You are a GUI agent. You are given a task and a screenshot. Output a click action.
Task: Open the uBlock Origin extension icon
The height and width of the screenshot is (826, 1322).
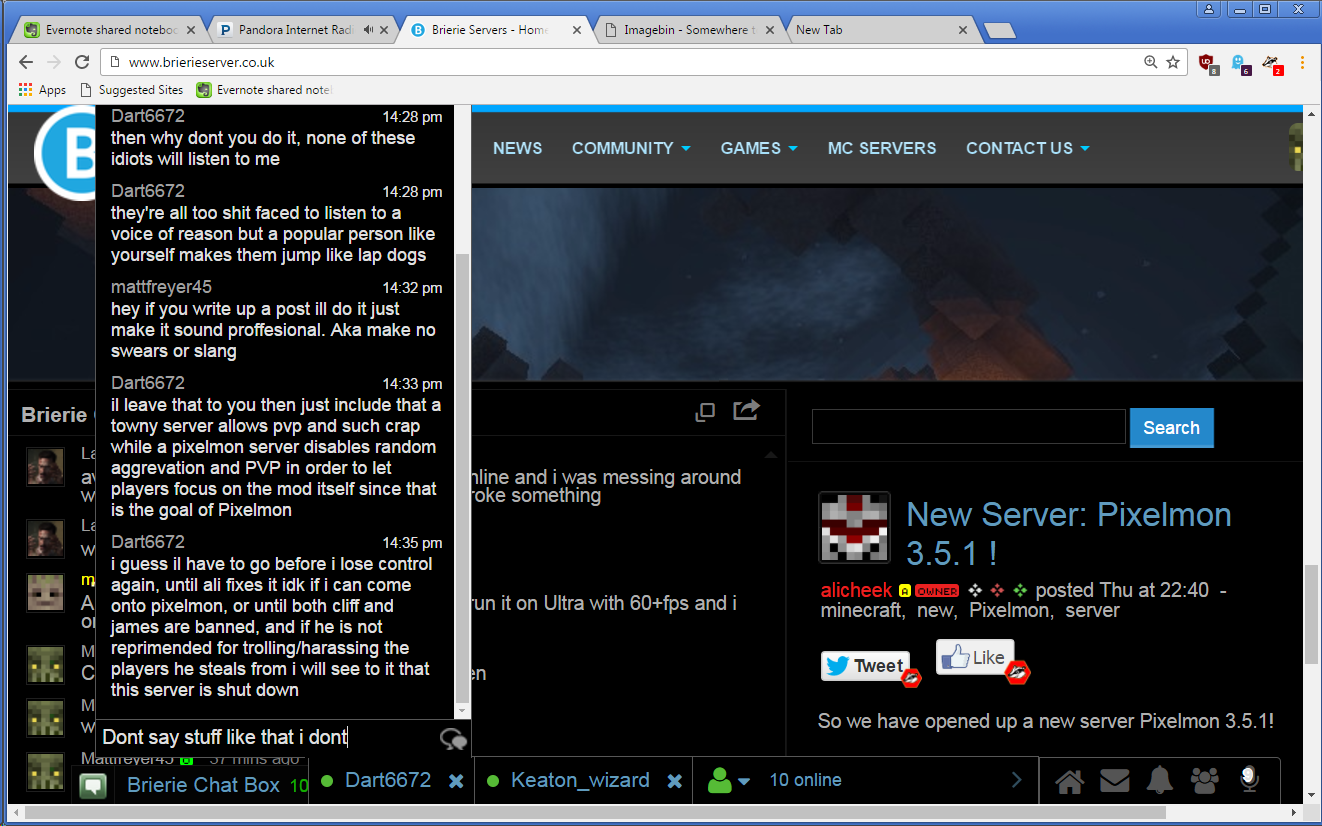[1208, 63]
